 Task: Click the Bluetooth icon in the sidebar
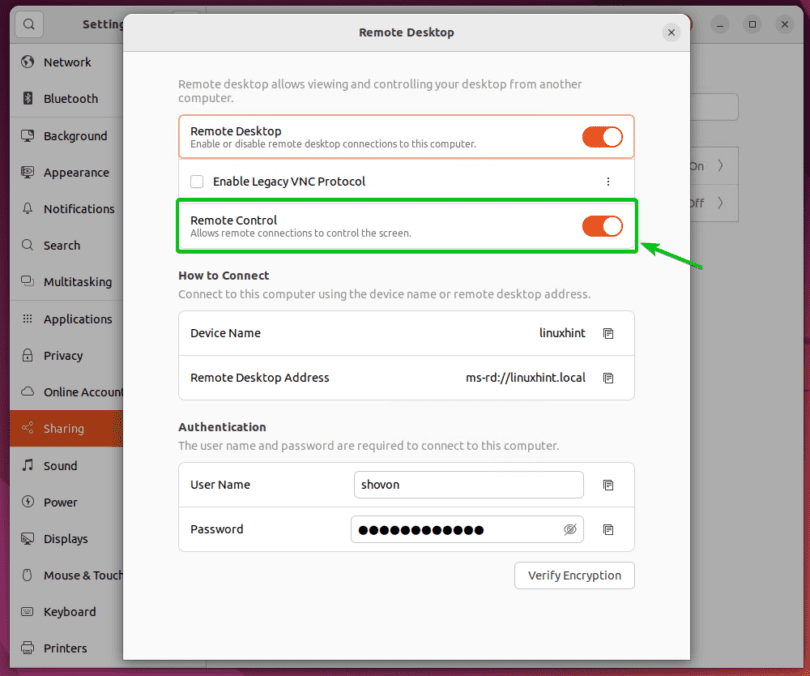(28, 99)
